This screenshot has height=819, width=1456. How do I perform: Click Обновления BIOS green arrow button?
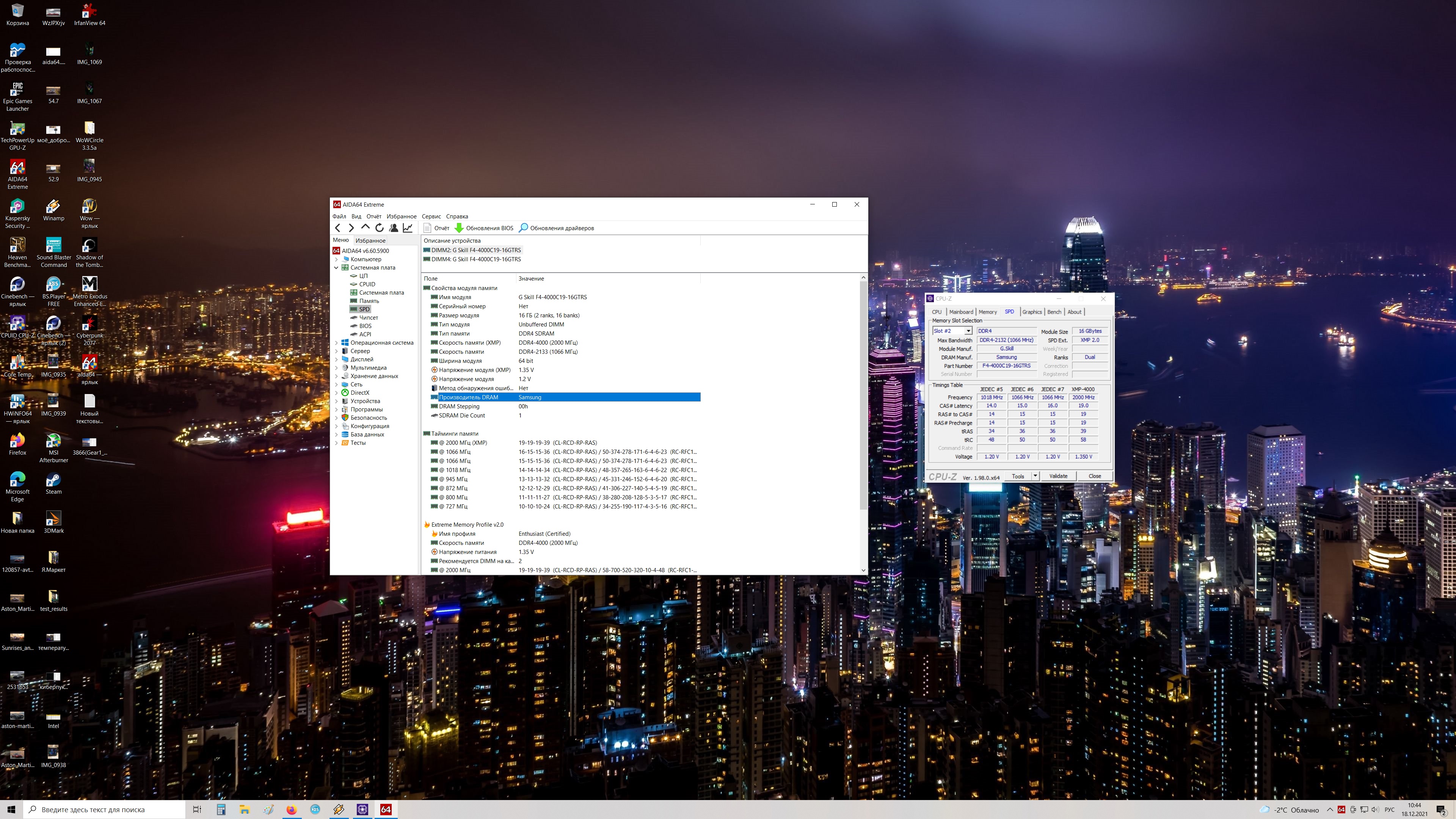(485, 228)
